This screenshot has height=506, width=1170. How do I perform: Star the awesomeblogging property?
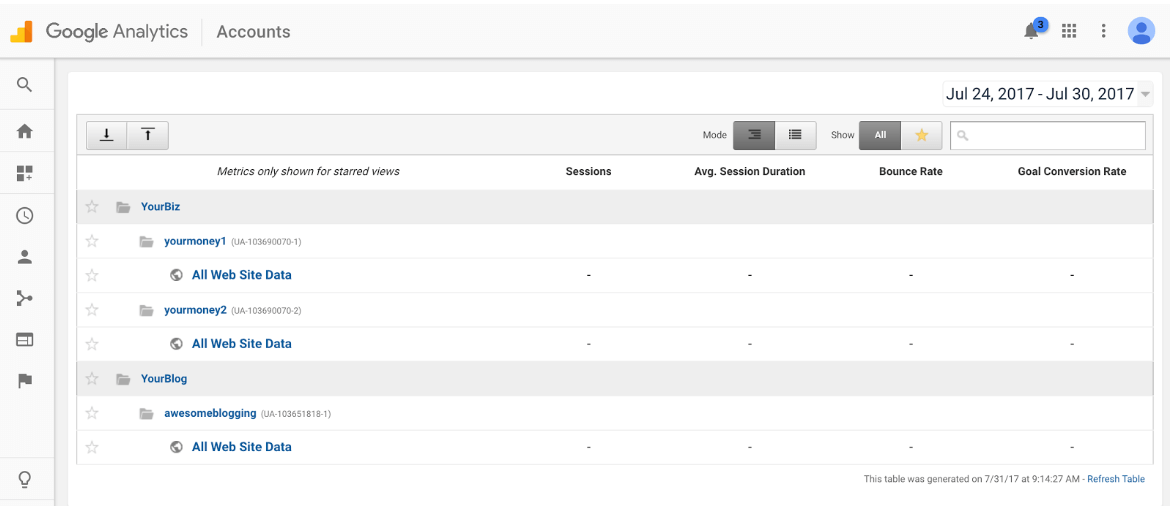click(92, 413)
